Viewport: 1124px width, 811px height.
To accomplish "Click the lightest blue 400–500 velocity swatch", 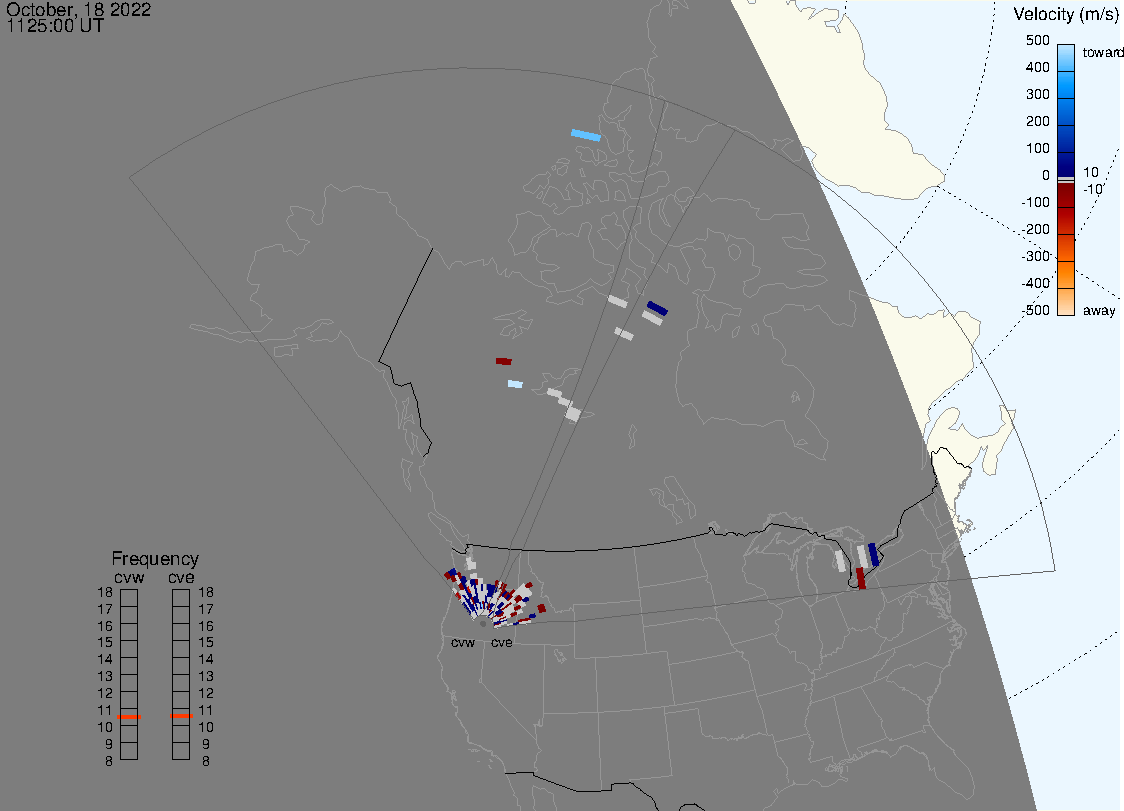I will [x=1066, y=58].
